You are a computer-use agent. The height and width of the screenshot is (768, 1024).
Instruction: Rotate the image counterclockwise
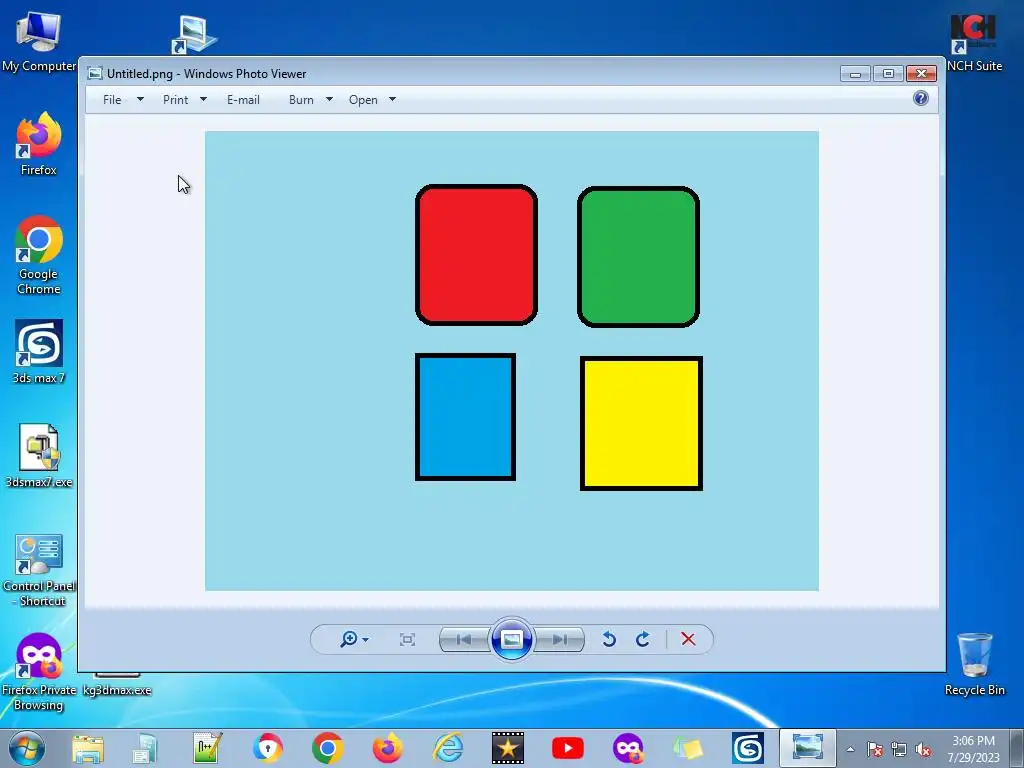tap(609, 639)
